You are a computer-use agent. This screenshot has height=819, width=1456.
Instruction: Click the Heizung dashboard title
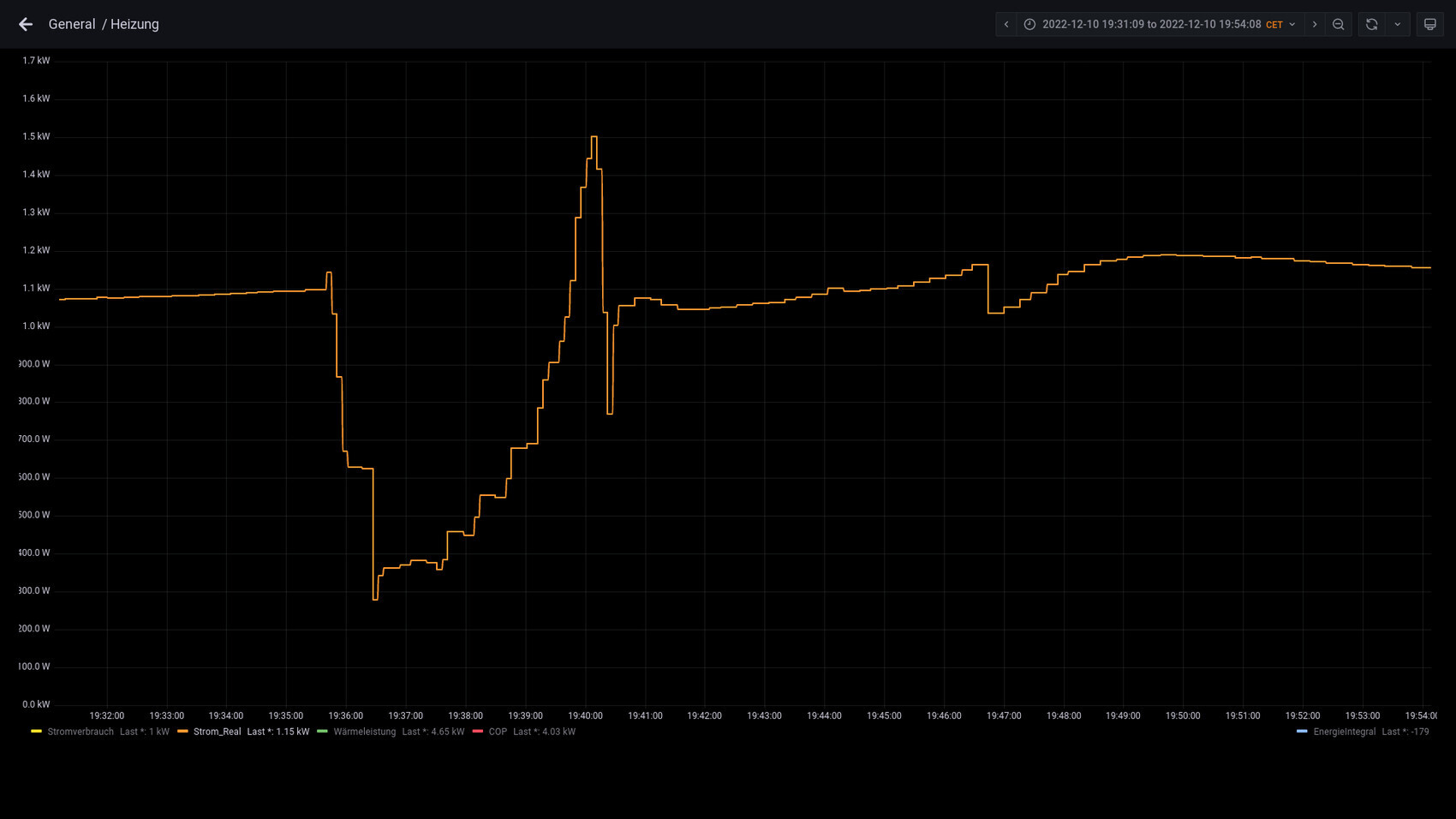[x=134, y=24]
